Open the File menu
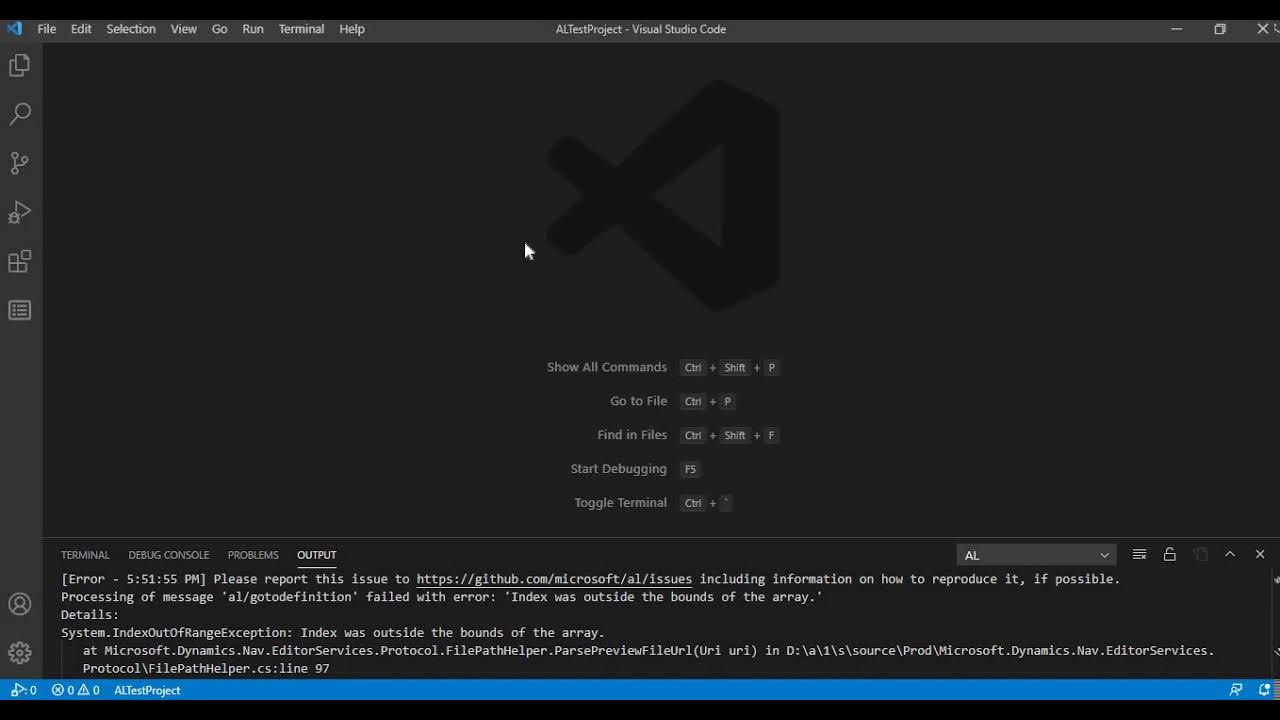This screenshot has height=720, width=1280. 47,29
